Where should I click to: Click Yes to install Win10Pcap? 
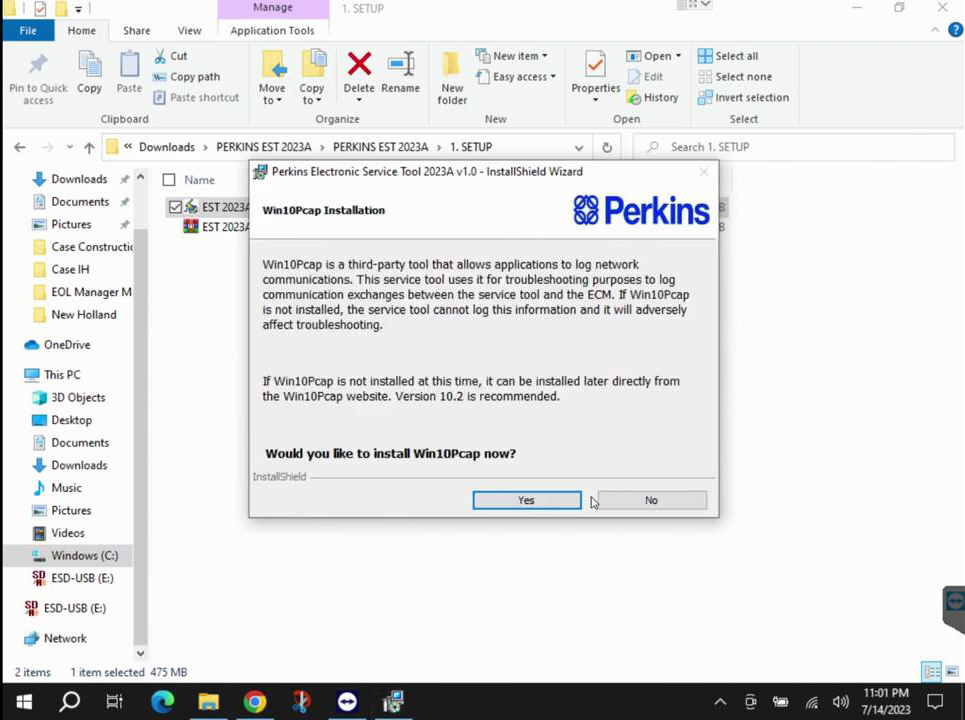[x=526, y=500]
